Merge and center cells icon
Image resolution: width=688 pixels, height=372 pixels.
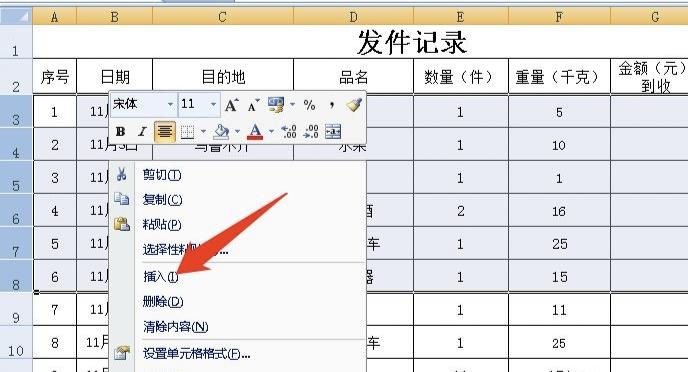tap(333, 132)
